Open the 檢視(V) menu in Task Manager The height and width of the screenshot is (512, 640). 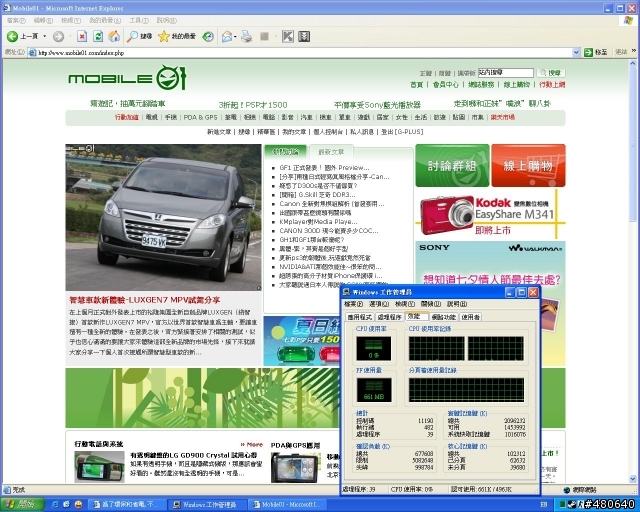405,304
